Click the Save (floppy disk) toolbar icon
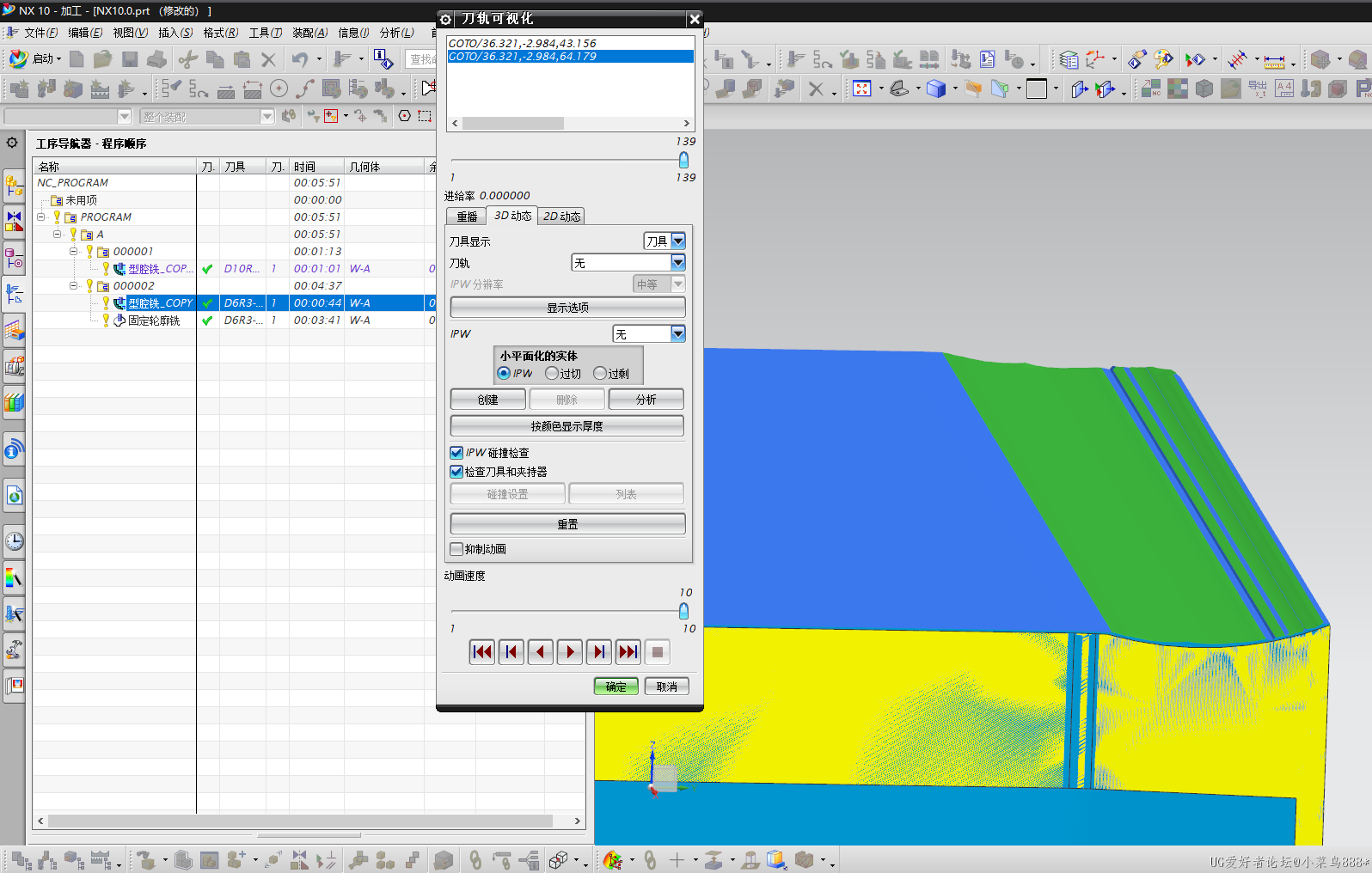This screenshot has width=1372, height=873. tap(130, 58)
